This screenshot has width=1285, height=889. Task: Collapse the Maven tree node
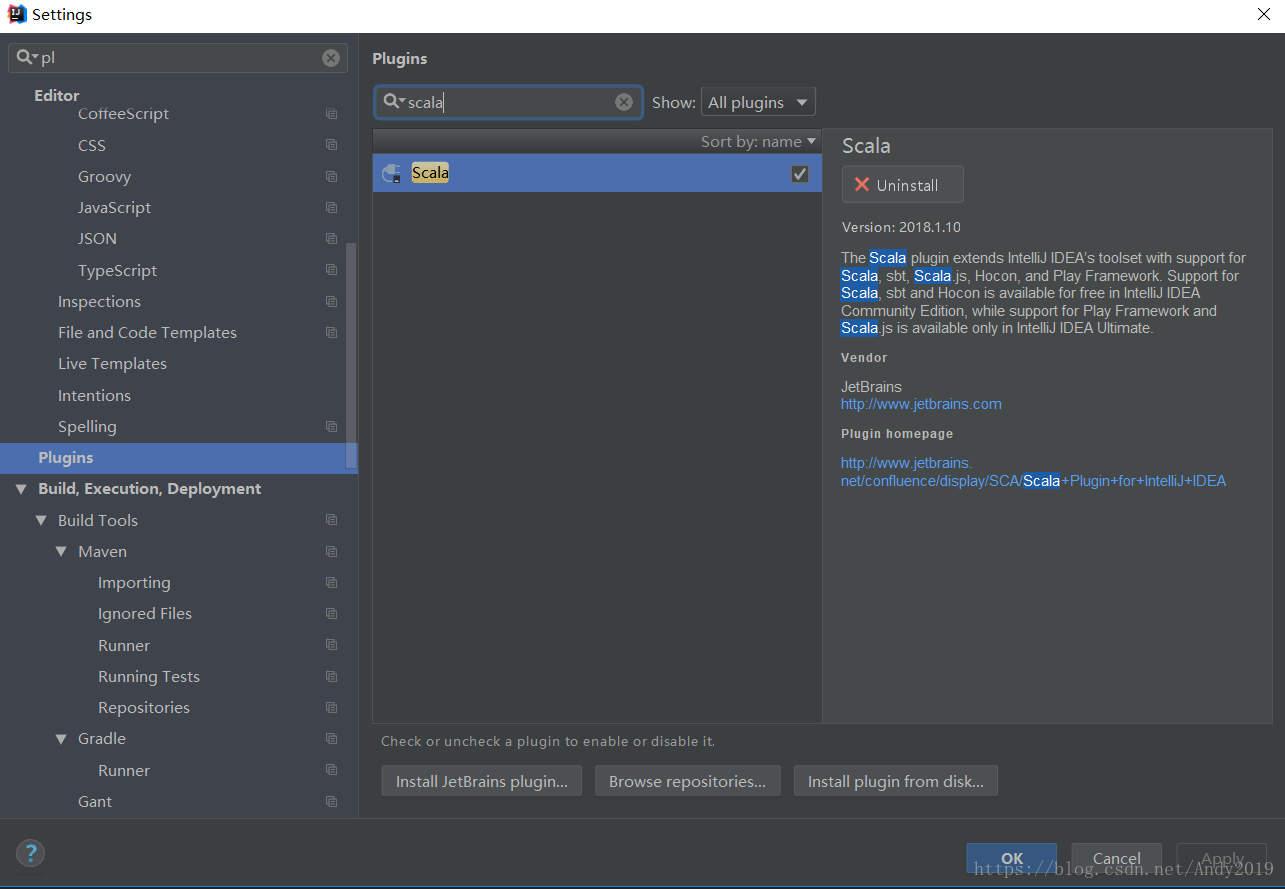click(61, 551)
